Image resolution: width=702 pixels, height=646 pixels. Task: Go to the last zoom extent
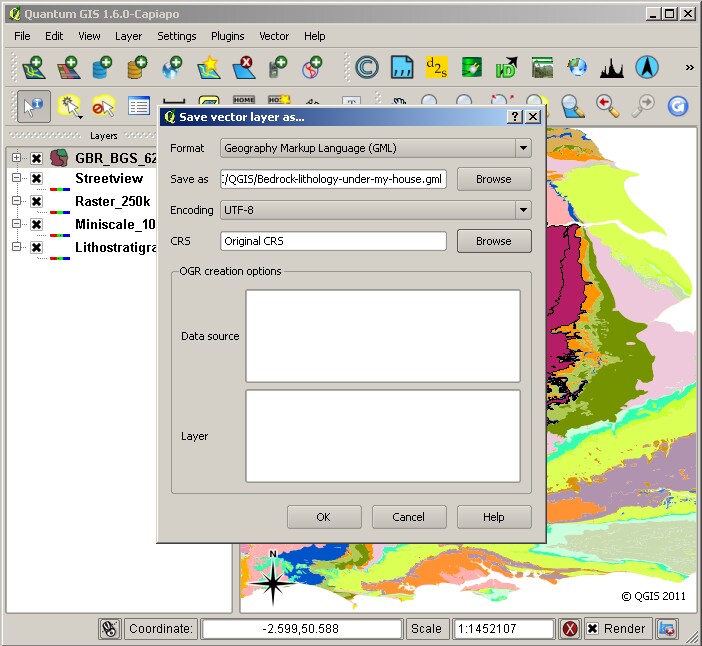tap(608, 107)
